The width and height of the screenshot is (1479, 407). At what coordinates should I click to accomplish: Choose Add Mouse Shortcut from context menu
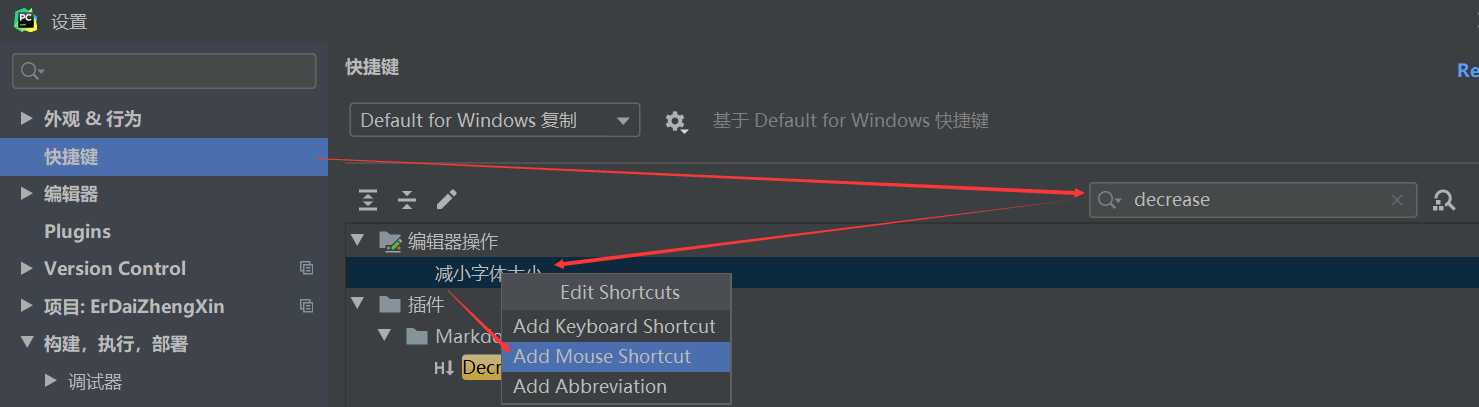point(602,356)
